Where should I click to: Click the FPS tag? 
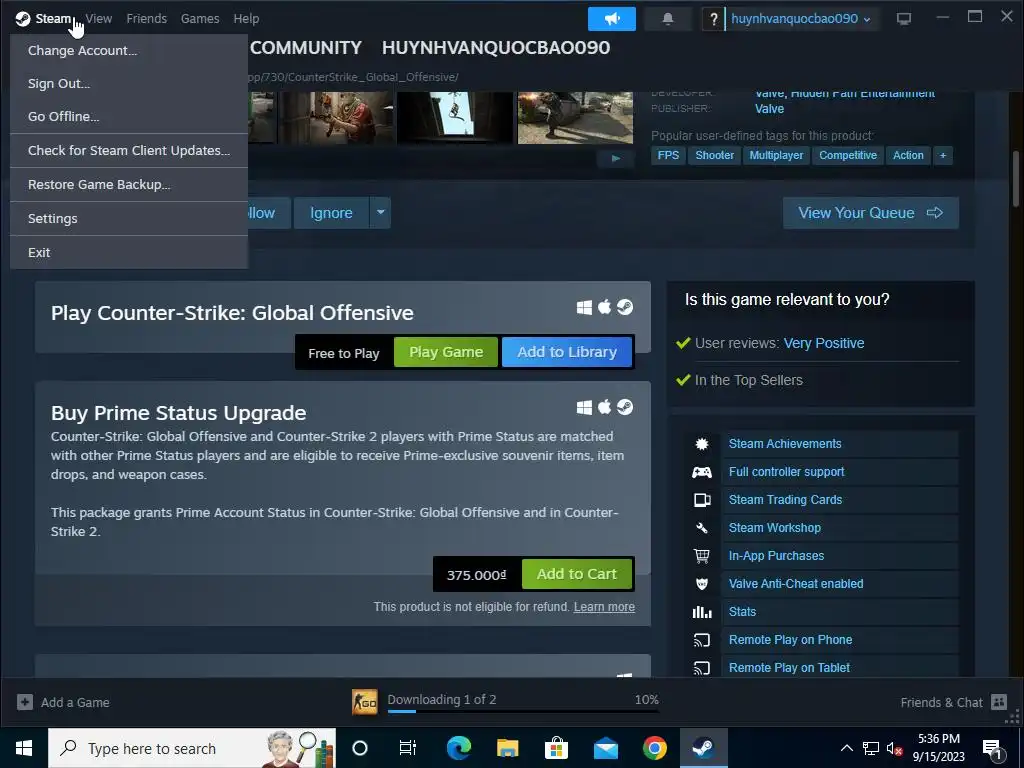tap(668, 155)
